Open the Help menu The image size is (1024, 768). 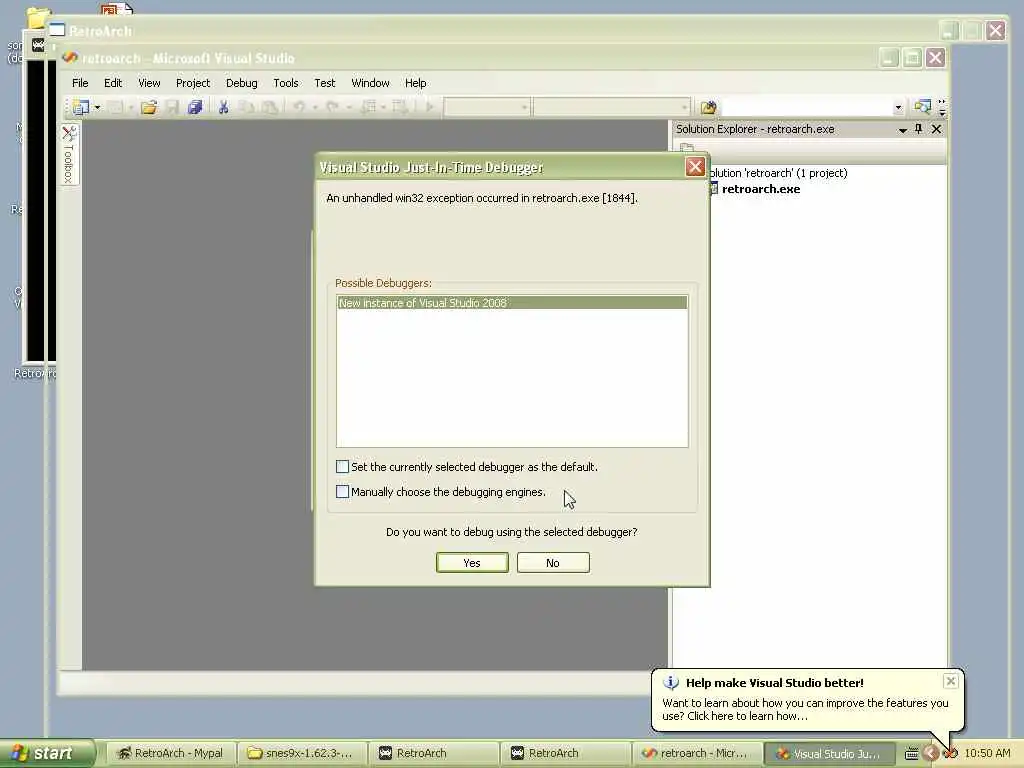415,83
